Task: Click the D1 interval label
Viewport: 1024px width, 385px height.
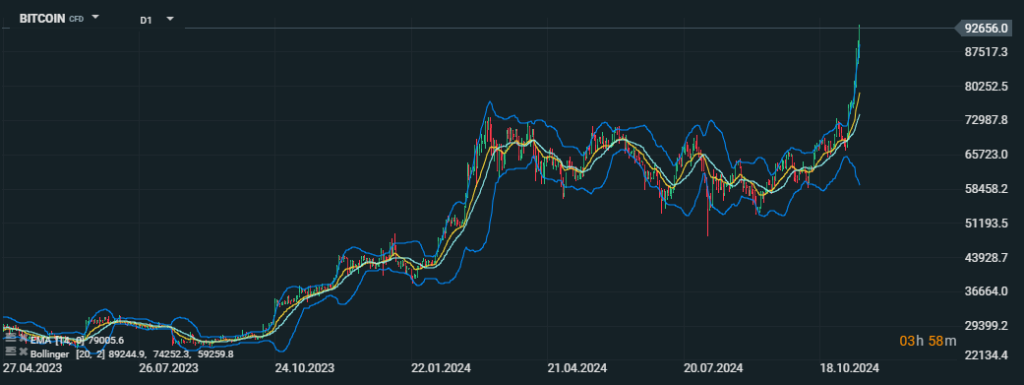Action: (x=146, y=20)
